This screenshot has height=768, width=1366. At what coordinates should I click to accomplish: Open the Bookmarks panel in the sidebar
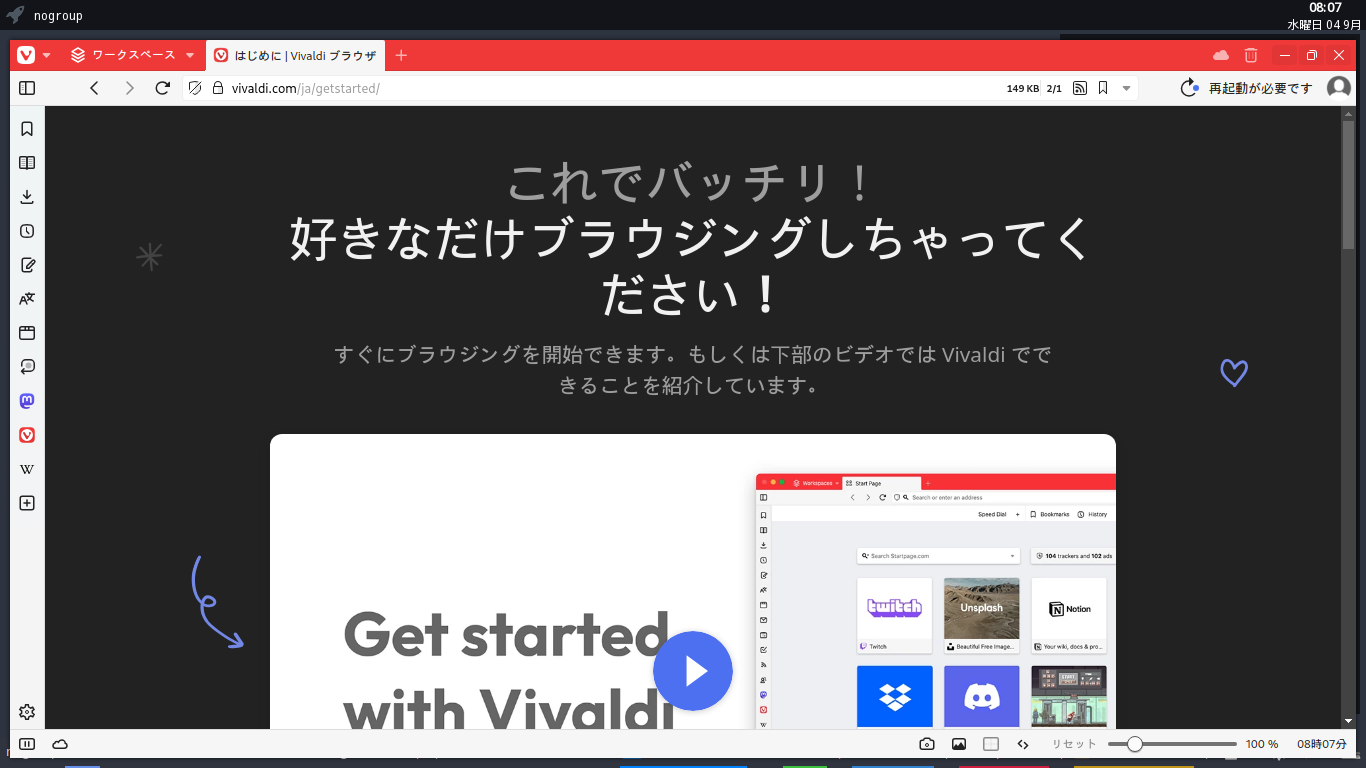[27, 129]
